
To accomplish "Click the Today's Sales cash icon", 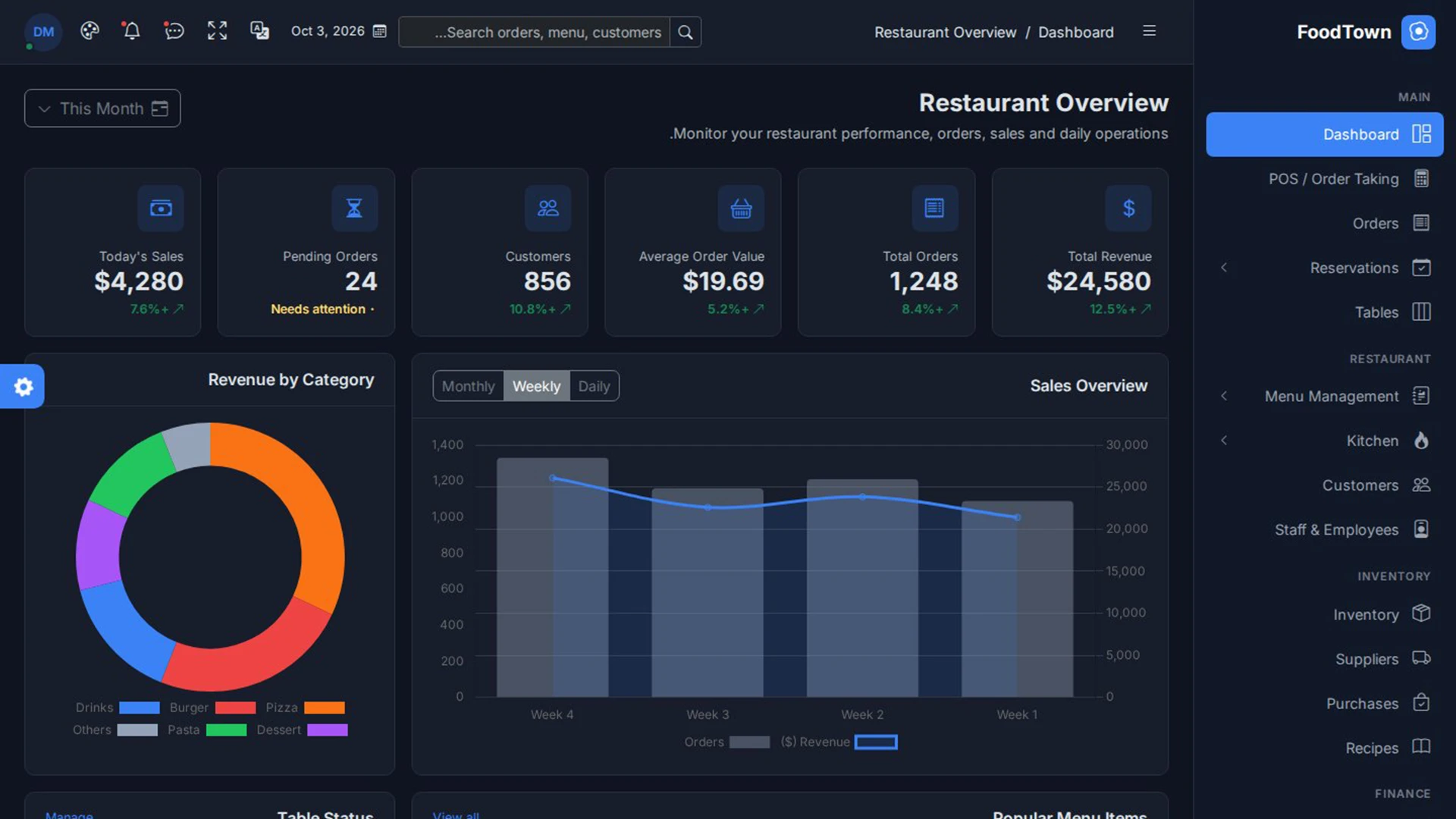I will (x=161, y=208).
